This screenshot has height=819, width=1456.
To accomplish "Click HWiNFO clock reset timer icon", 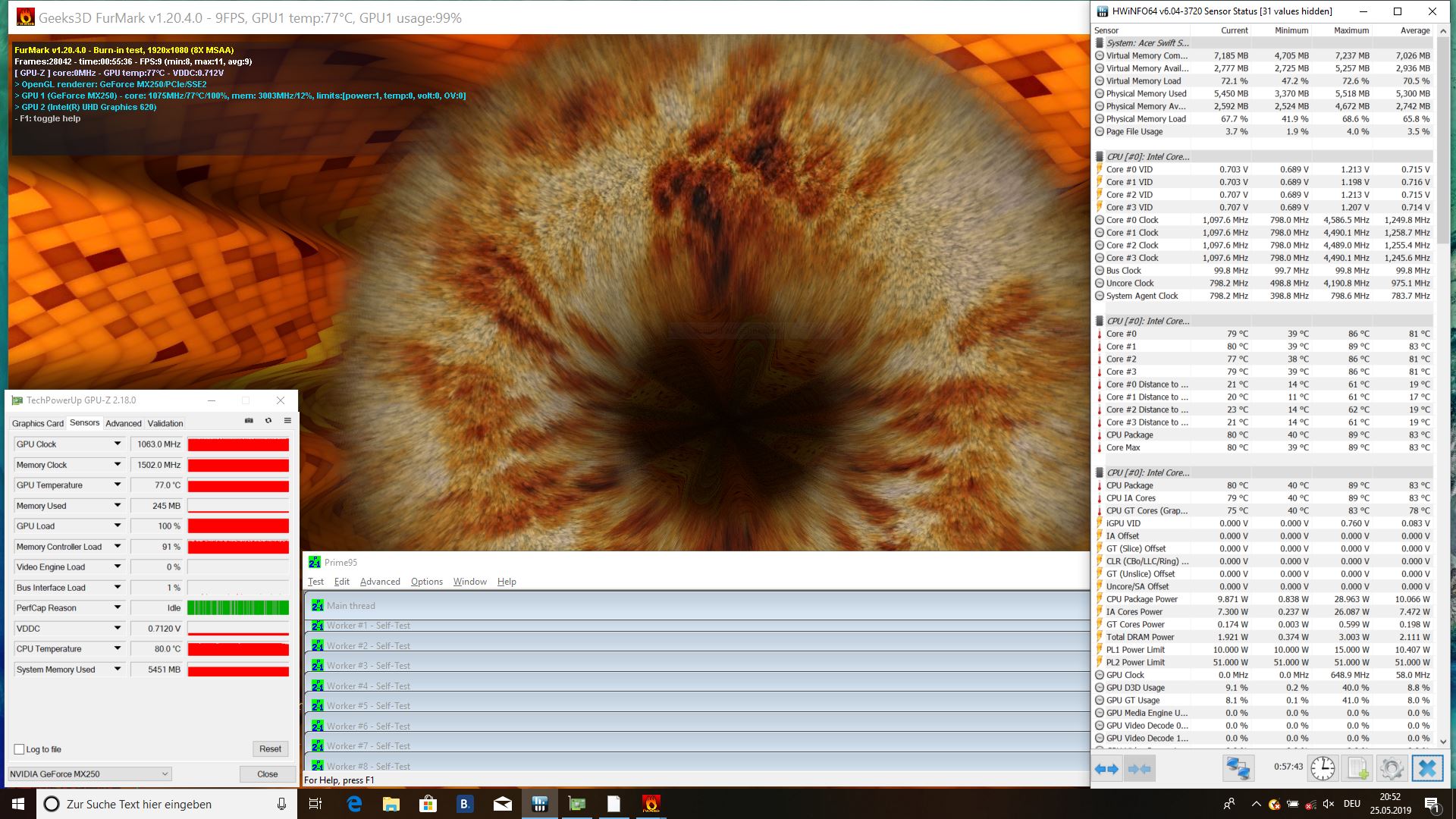I will 1323,769.
